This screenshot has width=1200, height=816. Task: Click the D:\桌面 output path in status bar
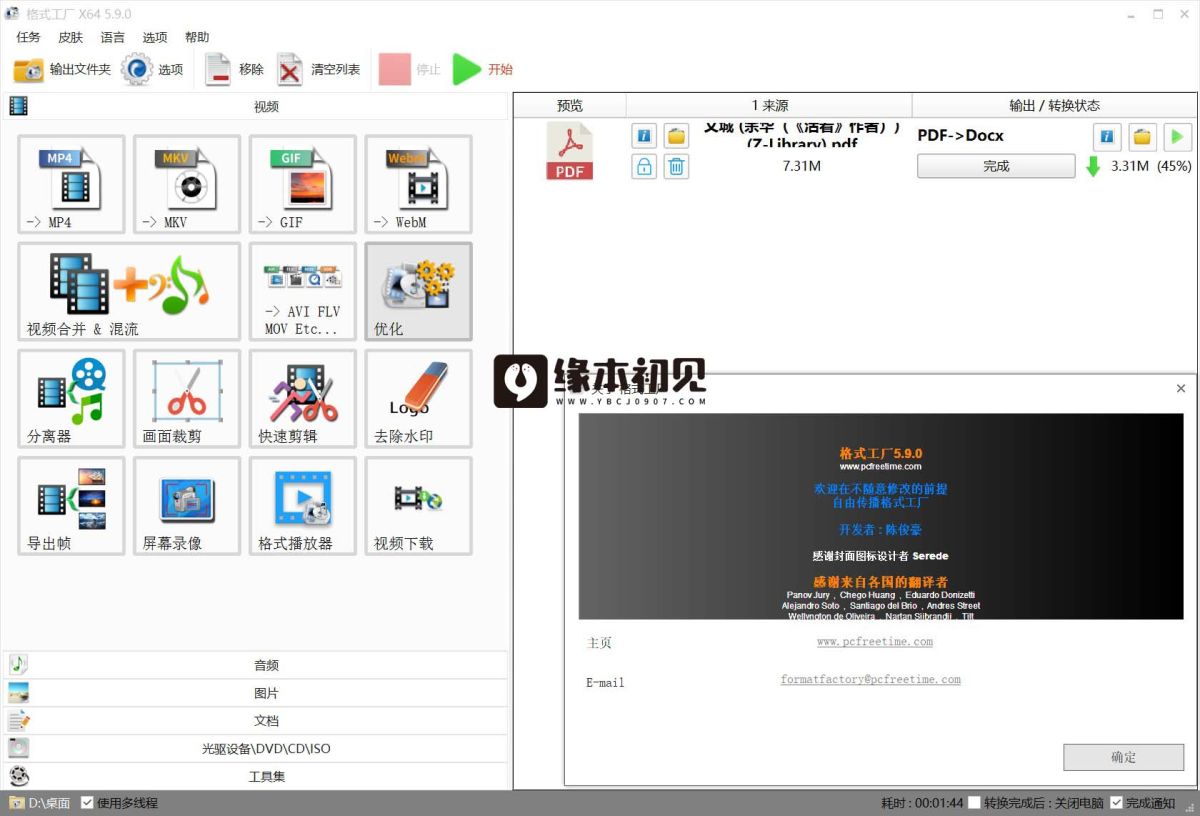pos(40,803)
